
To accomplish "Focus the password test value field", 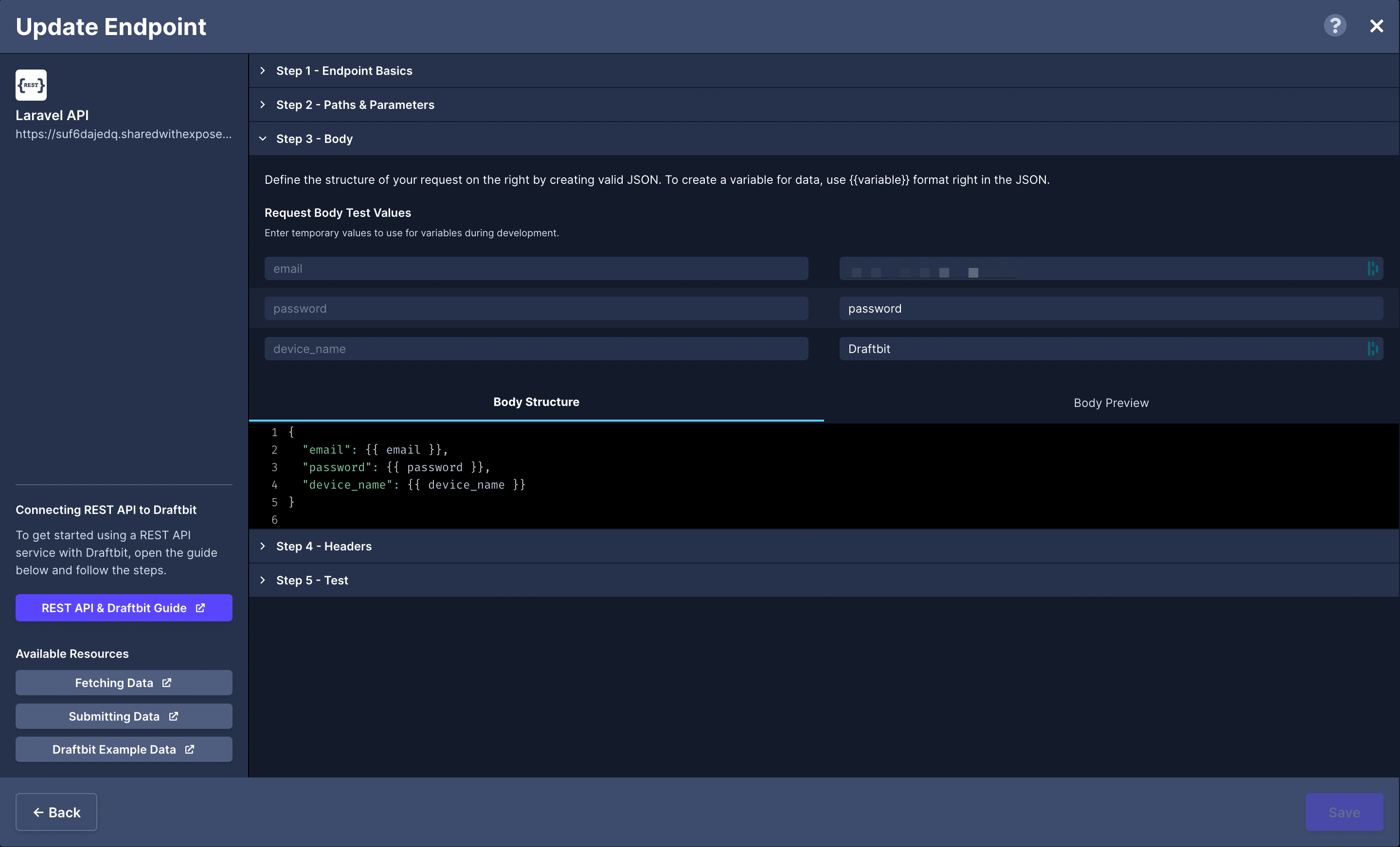I will click(1111, 308).
